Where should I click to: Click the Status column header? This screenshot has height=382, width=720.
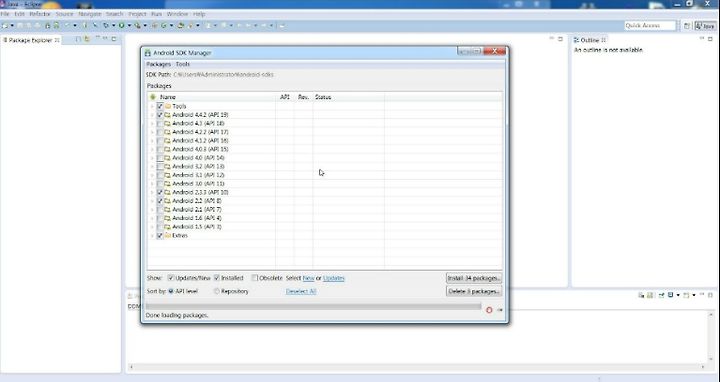[349, 97]
